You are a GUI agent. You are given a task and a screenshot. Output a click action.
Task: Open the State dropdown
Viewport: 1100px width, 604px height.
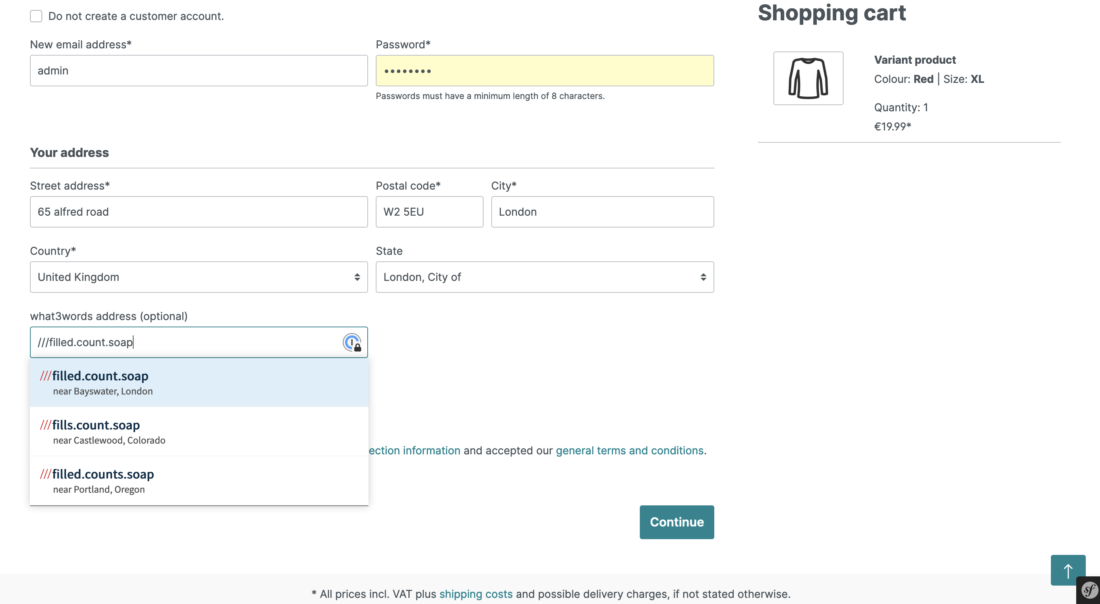pyautogui.click(x=544, y=277)
